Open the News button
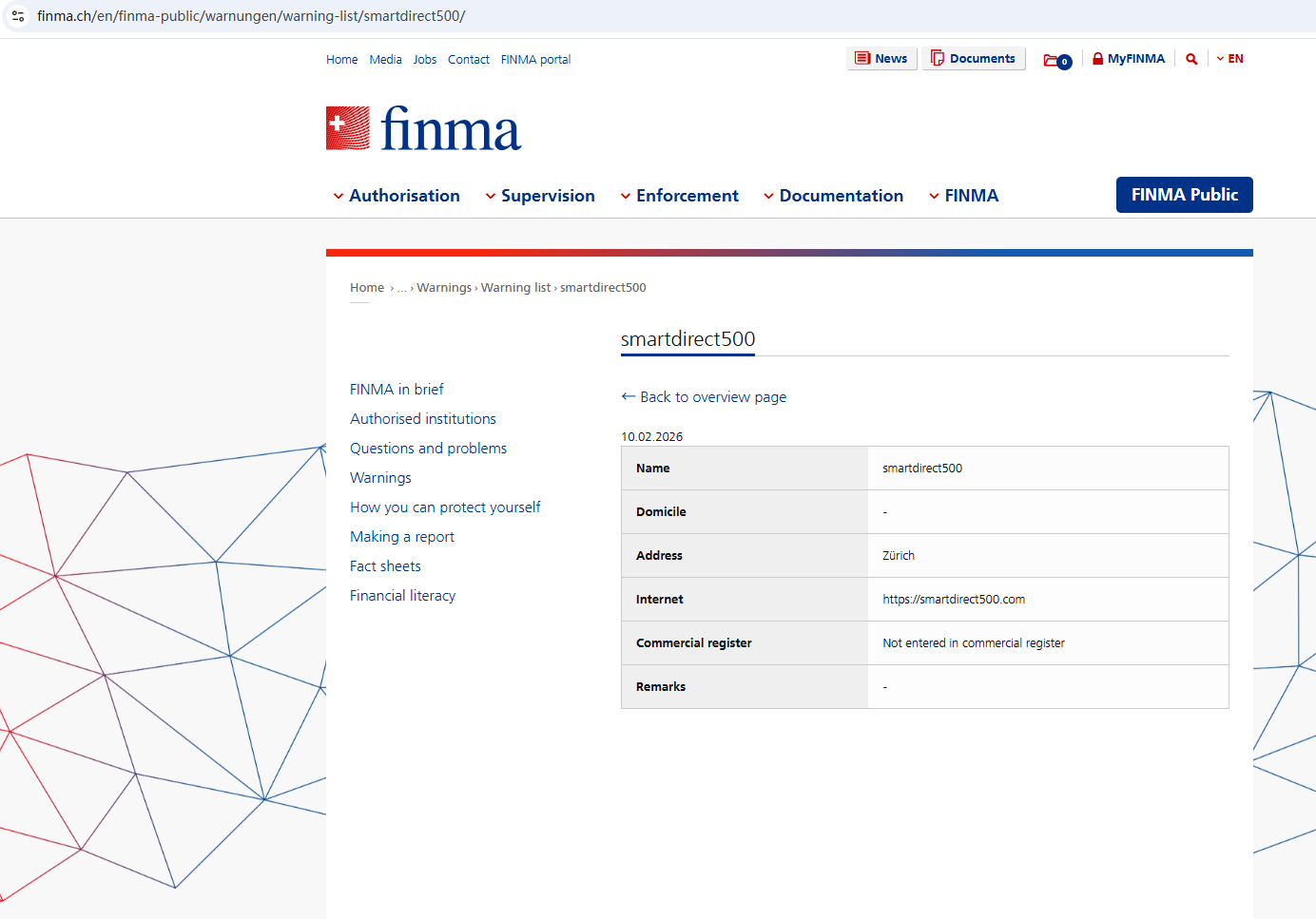 pos(881,59)
